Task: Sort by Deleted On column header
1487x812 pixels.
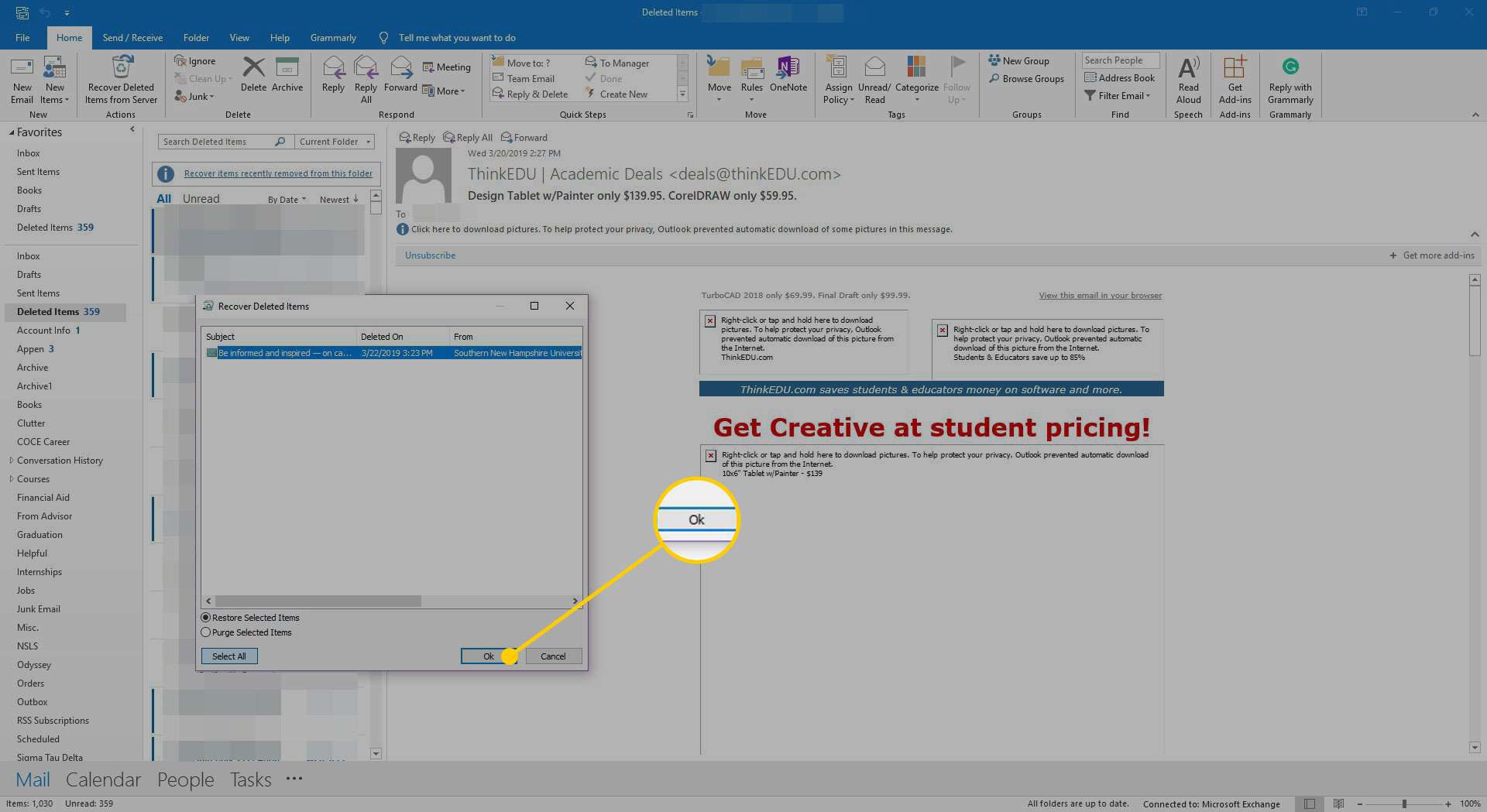Action: [402, 337]
